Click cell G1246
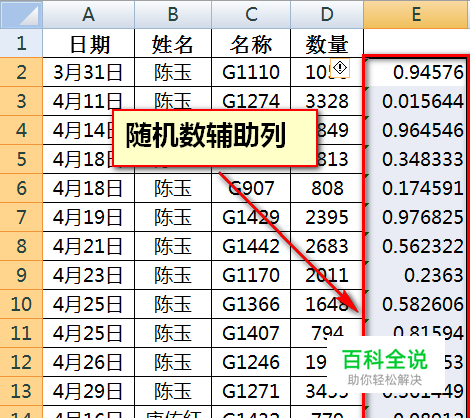This screenshot has width=470, height=418. [x=251, y=362]
